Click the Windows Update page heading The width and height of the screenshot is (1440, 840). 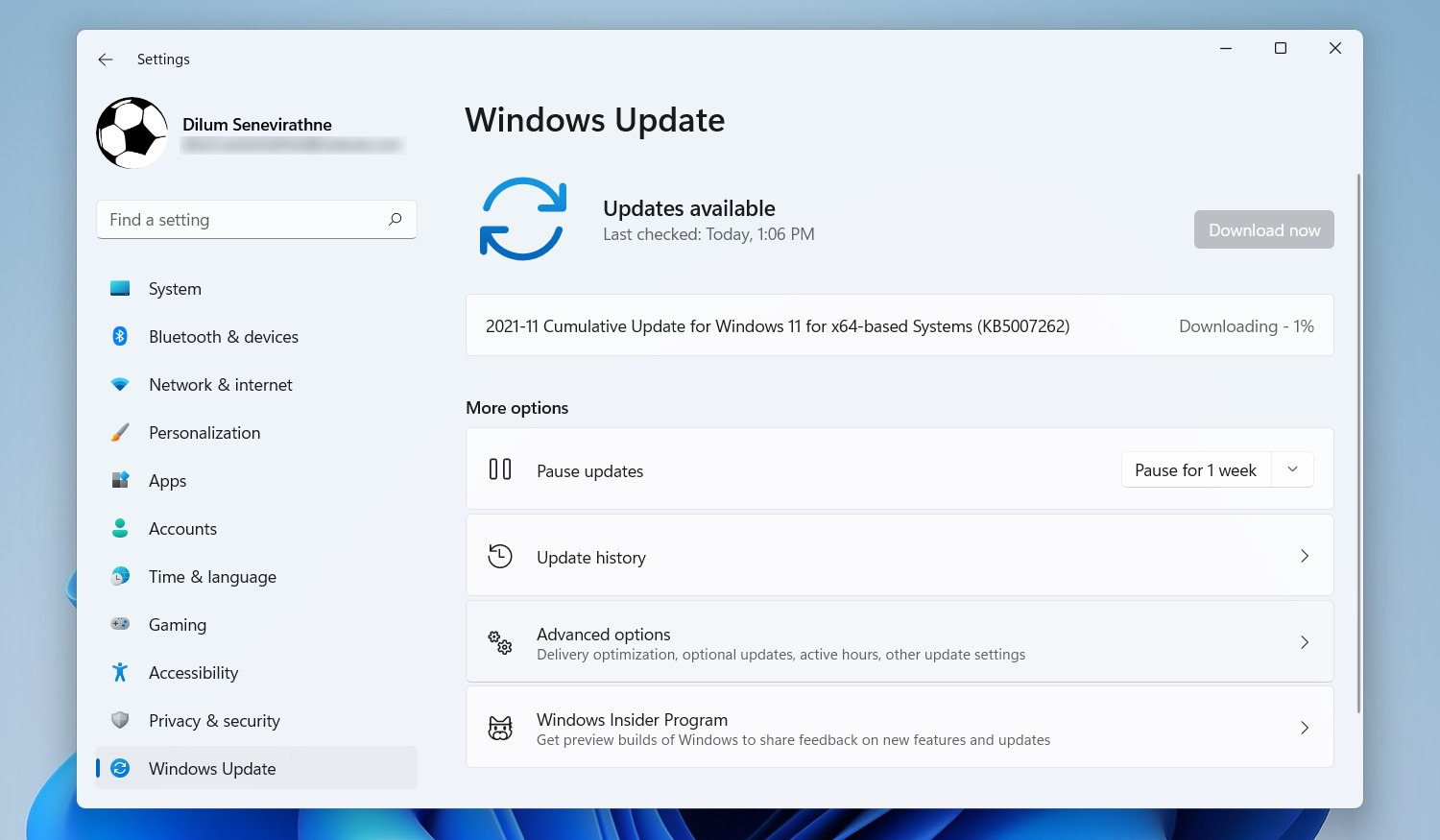coord(595,120)
